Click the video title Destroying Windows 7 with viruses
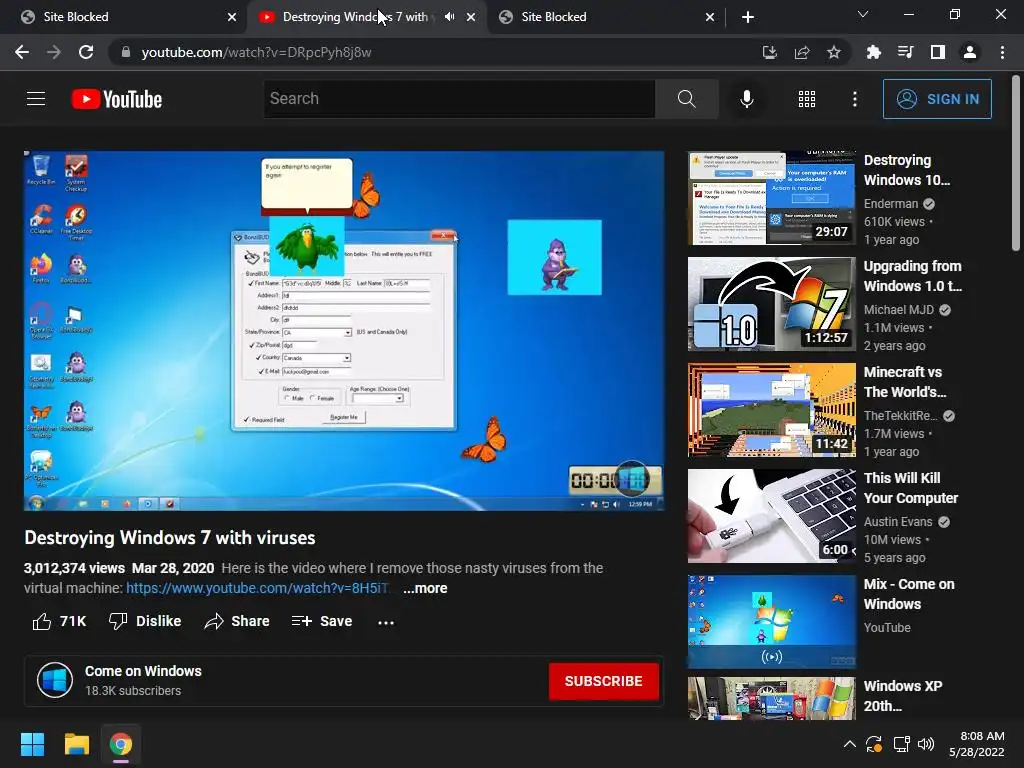This screenshot has width=1024, height=768. pos(170,537)
